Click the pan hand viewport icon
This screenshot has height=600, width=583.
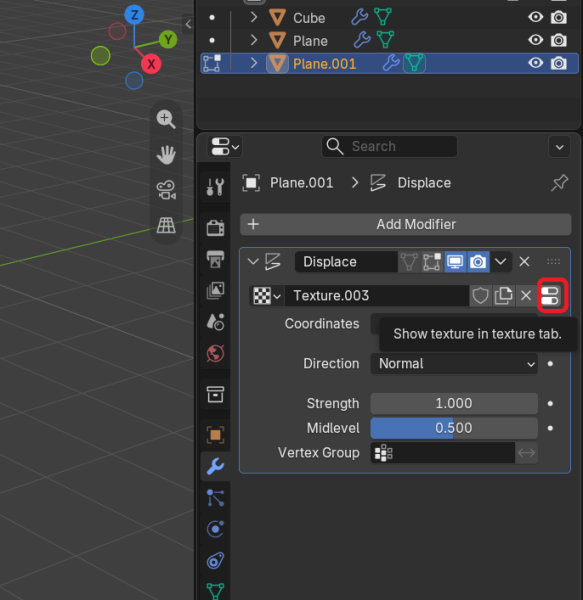(x=166, y=155)
